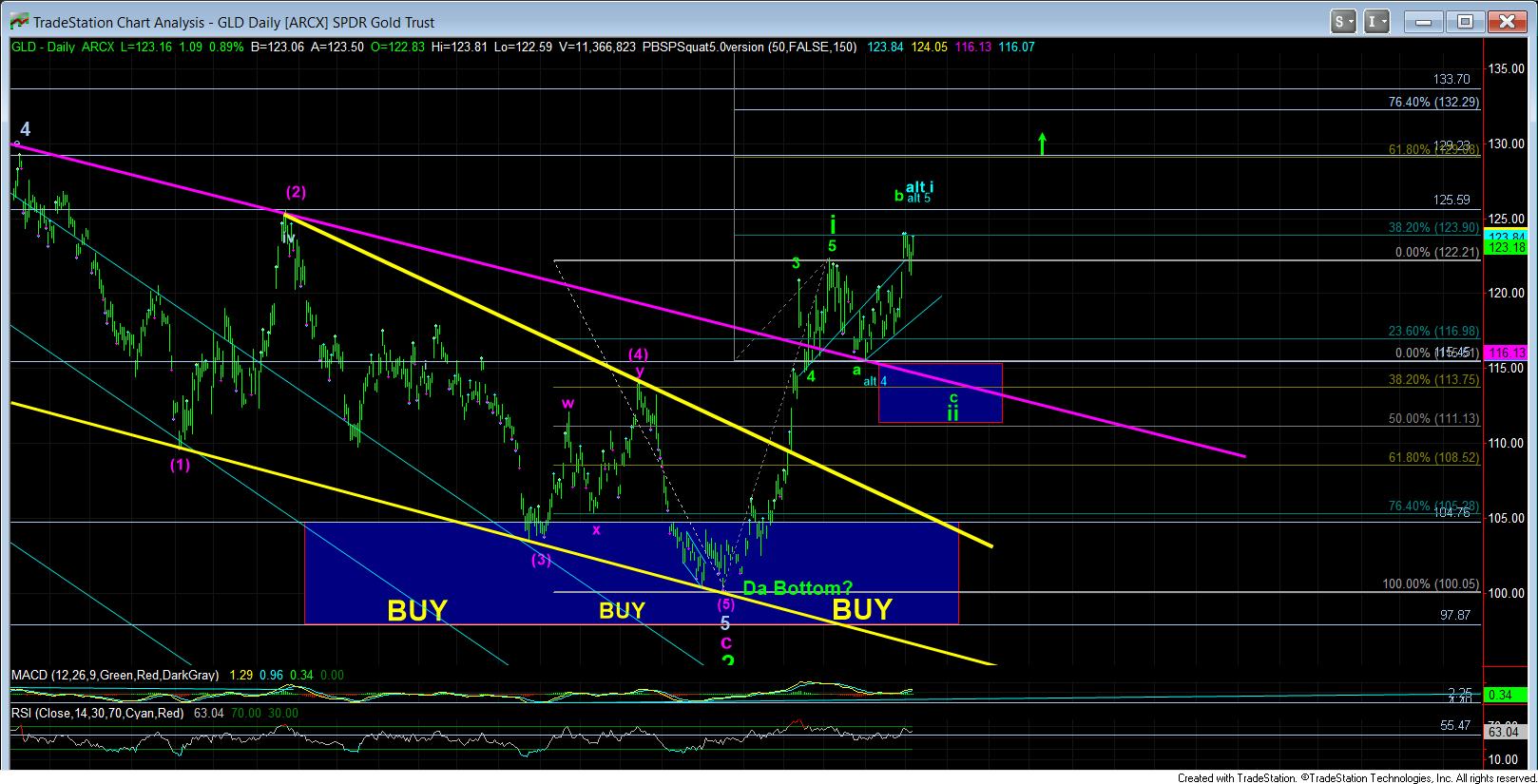Viewport: 1538px width, 784px height.
Task: Click the '38.20% (123.90)' Fibonacci label
Action: click(x=1433, y=228)
